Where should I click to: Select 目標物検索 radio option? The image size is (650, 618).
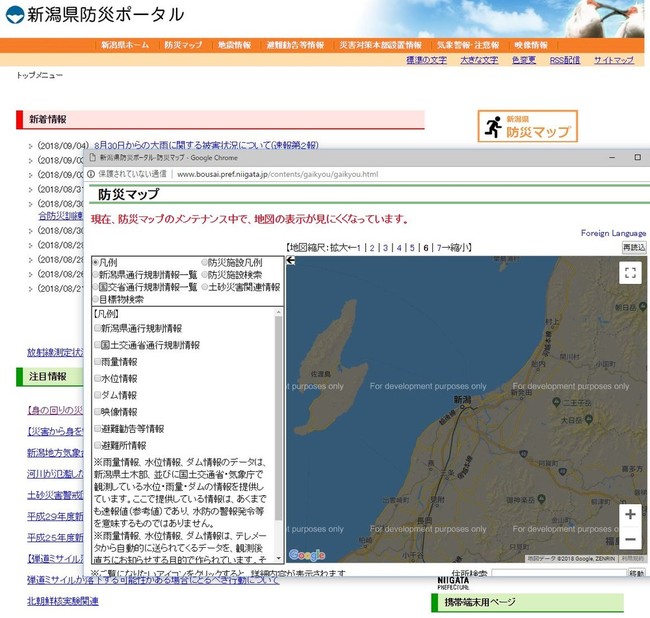pos(96,299)
